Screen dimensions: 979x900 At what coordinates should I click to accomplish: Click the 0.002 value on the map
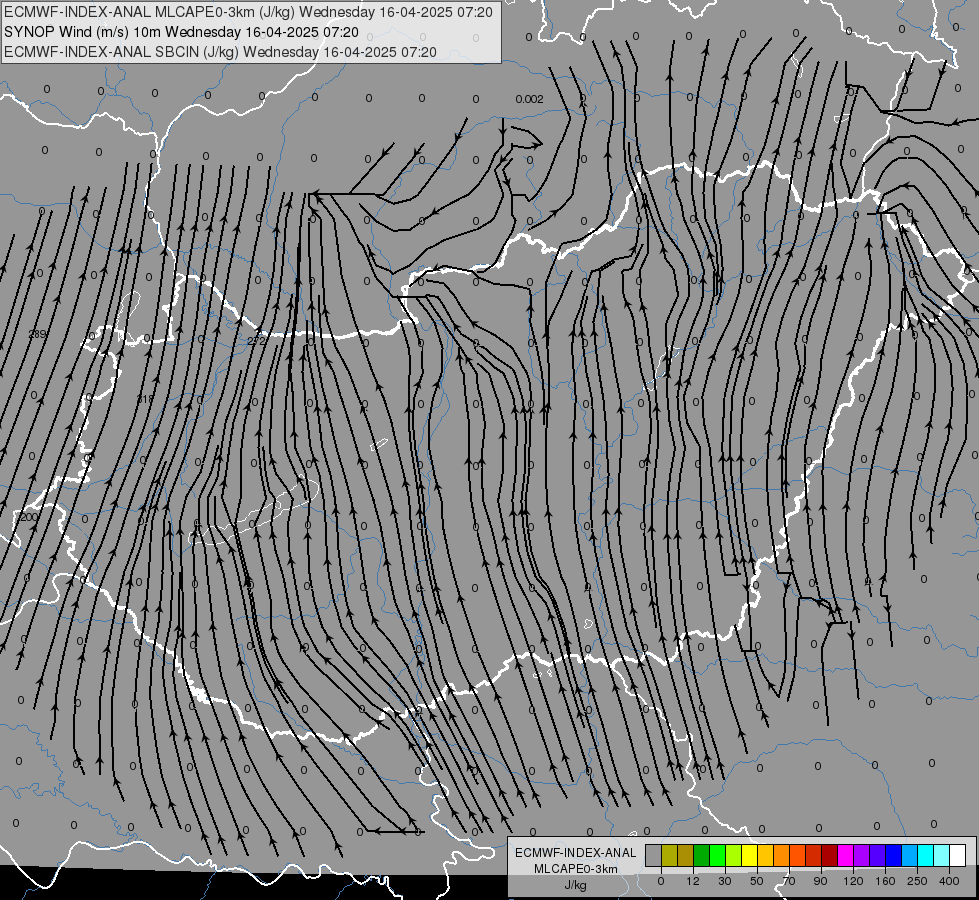point(529,99)
